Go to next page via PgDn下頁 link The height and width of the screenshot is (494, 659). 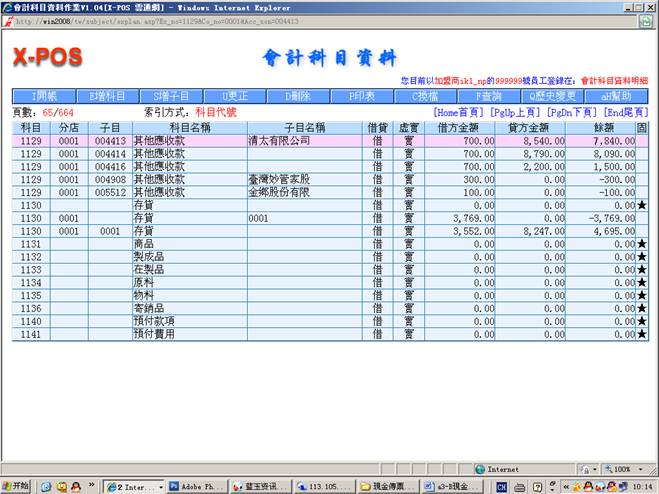tap(570, 113)
